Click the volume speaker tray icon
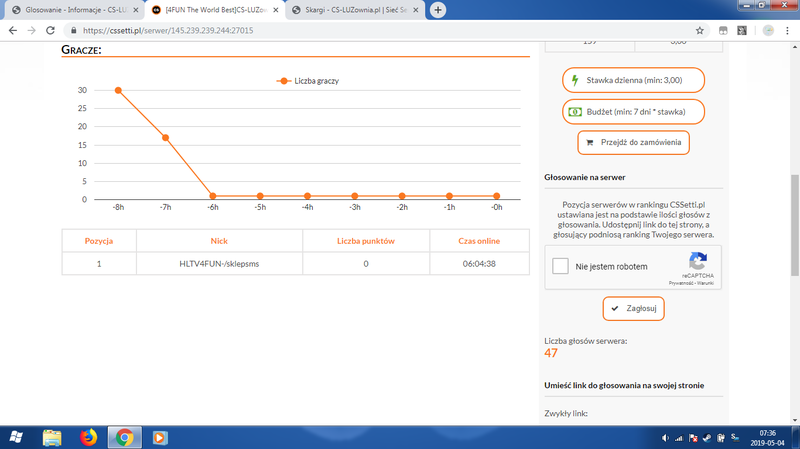This screenshot has width=800, height=449. click(x=666, y=438)
